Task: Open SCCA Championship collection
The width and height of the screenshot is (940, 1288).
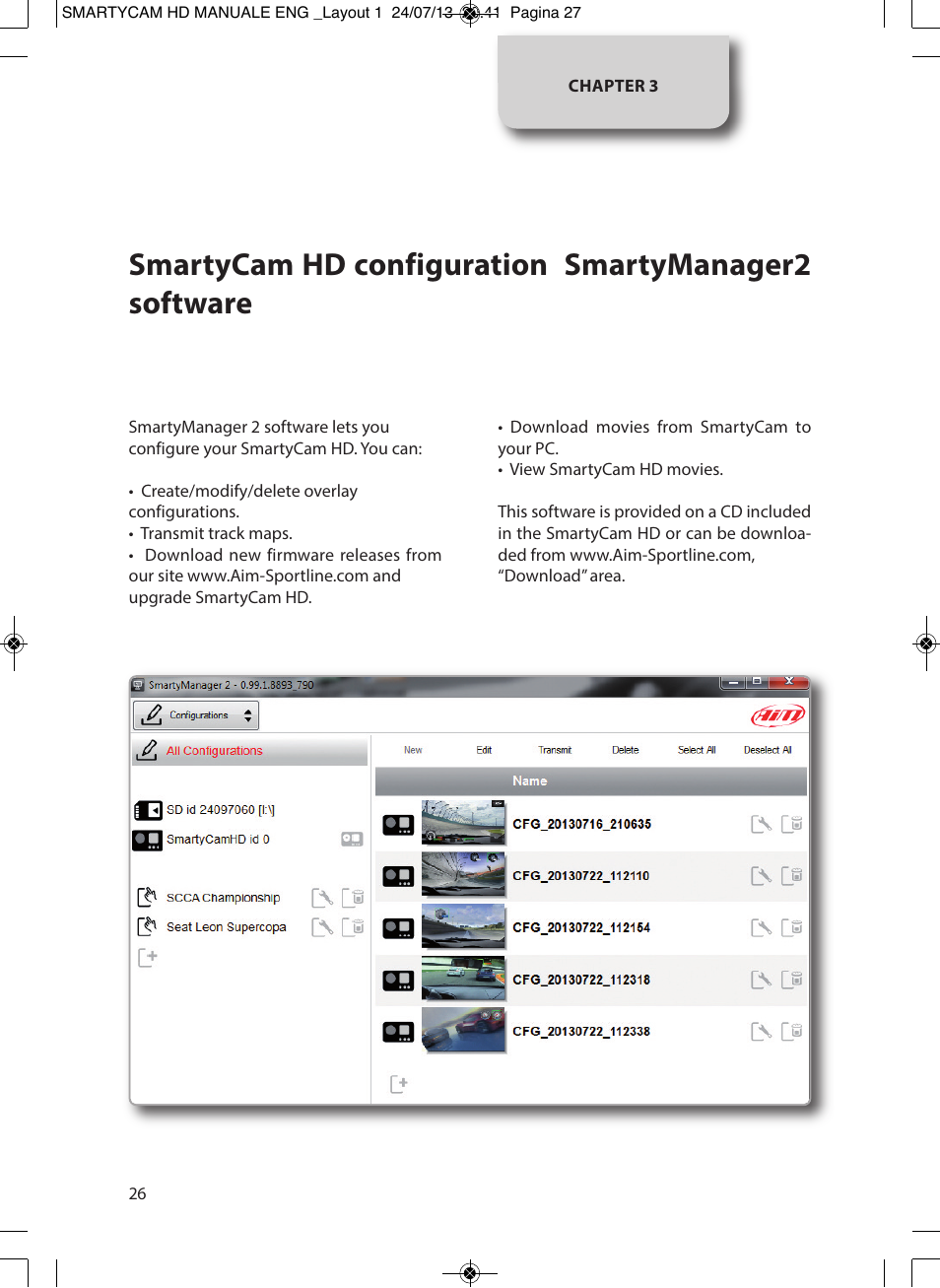Action: (223, 898)
